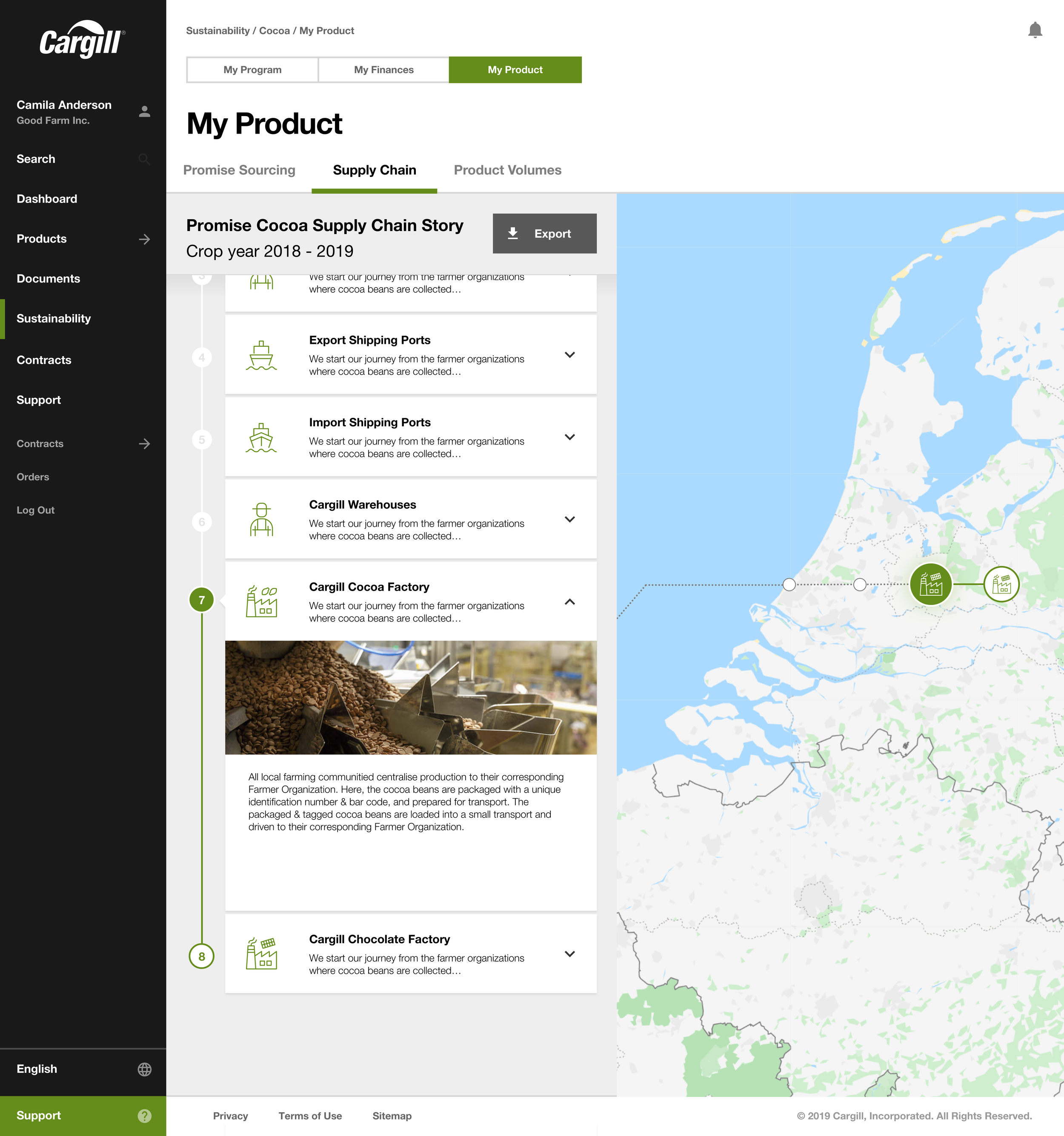Open Dashboard in the sidebar

[x=47, y=199]
